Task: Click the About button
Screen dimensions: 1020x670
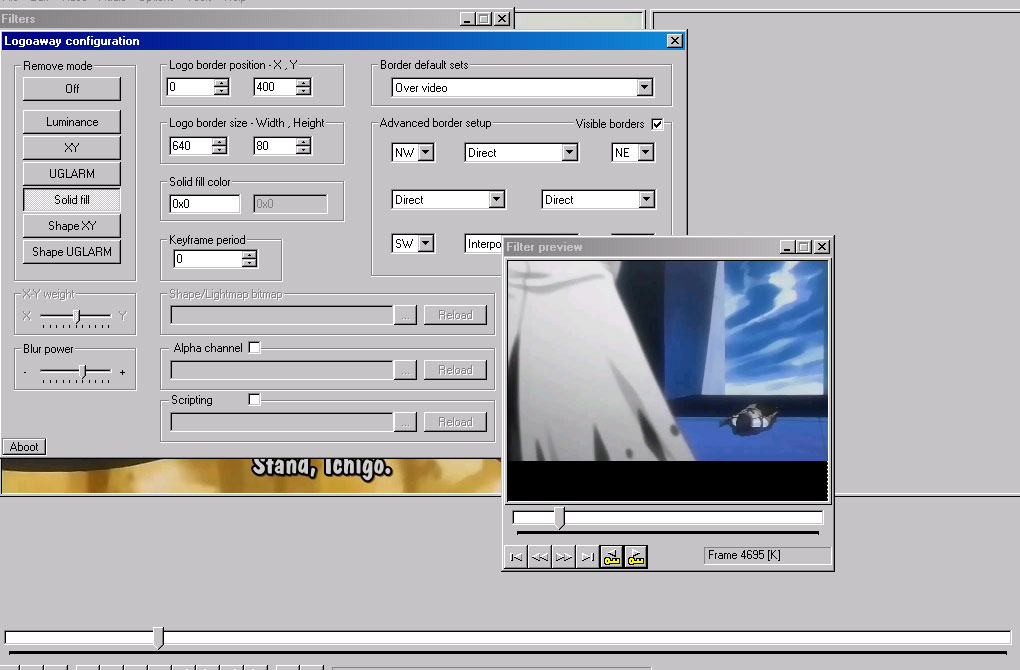Action: [x=24, y=447]
